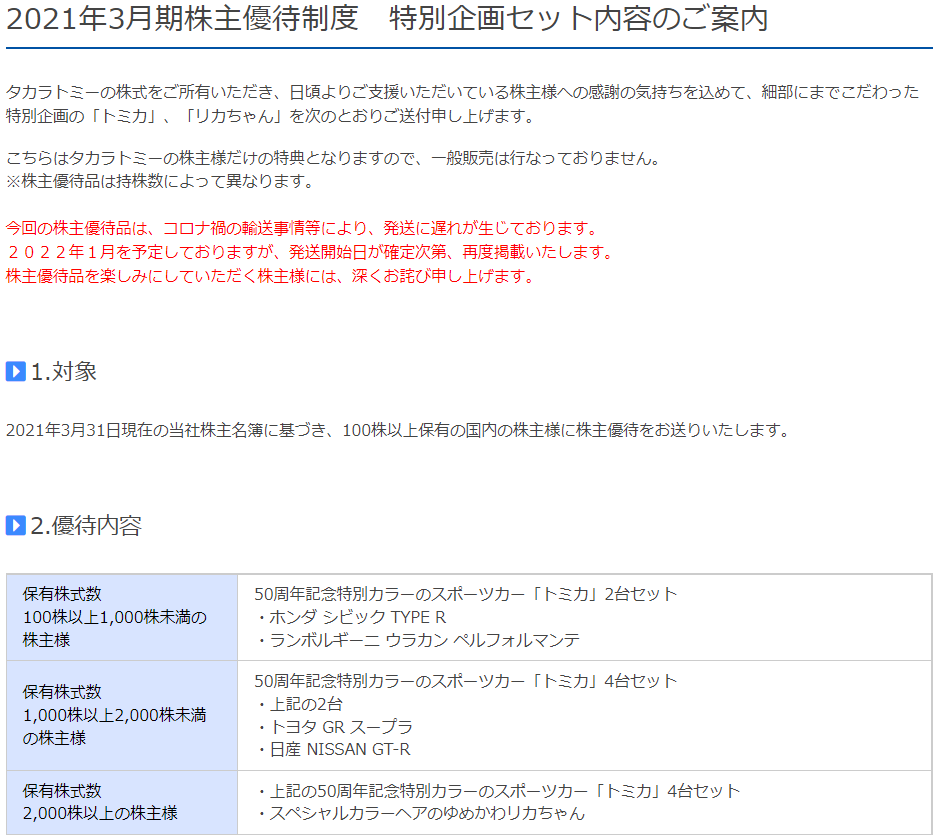Screen dimensions: 935x837
Task: Click the ホンダ シビック TYPE R list item
Action: (351, 617)
